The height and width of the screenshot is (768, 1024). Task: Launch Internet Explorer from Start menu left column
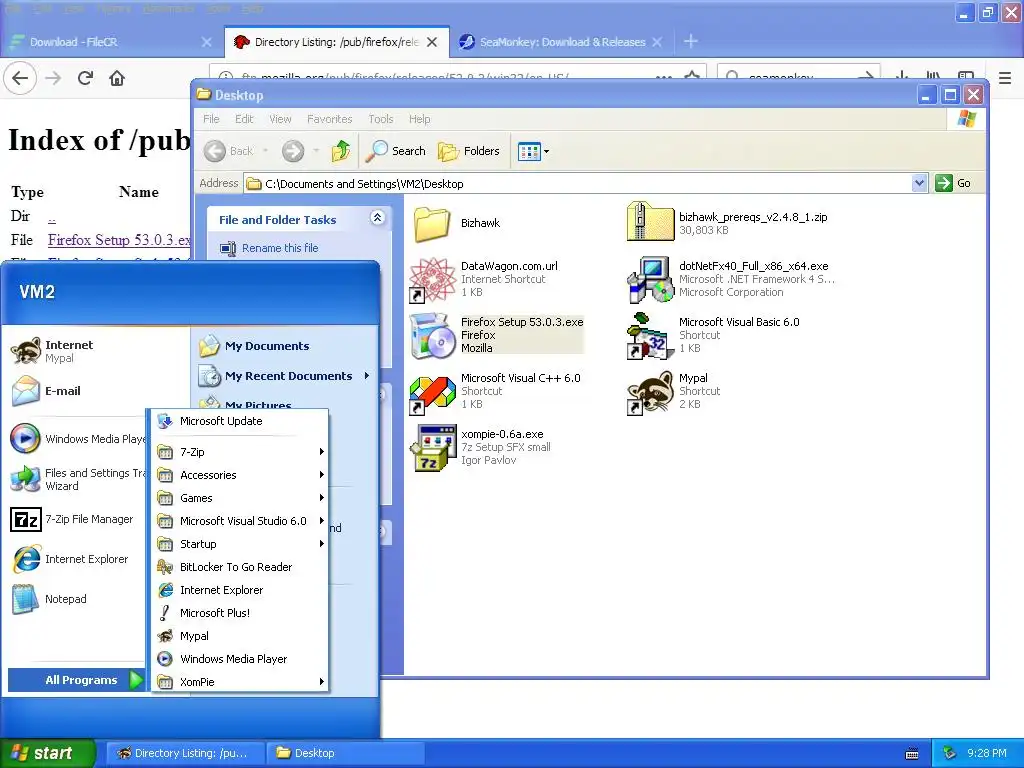click(x=70, y=559)
